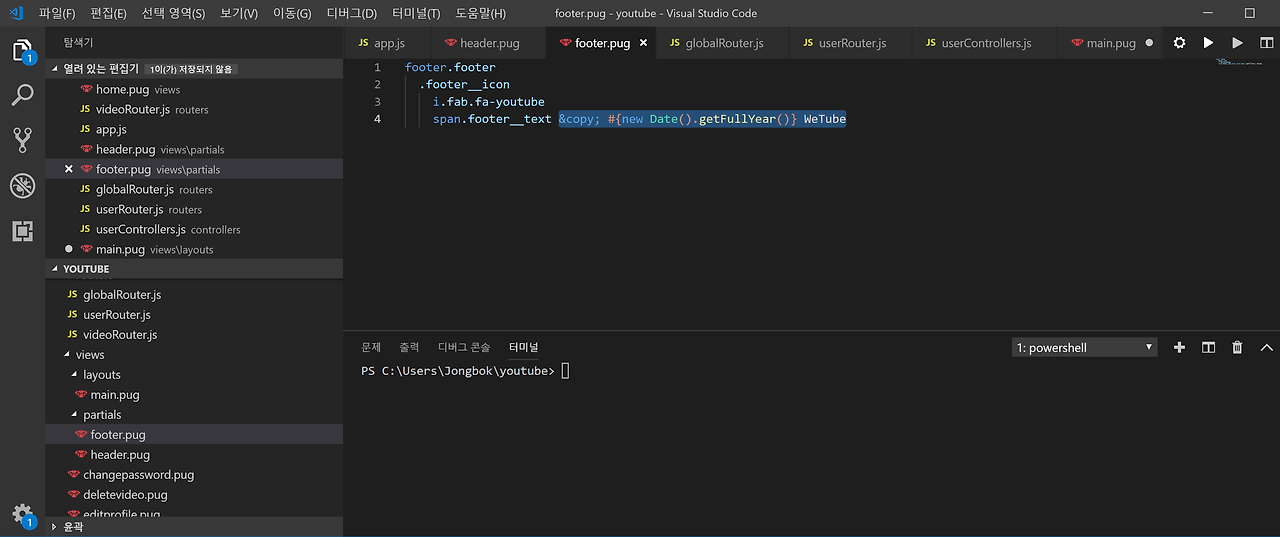Image resolution: width=1280 pixels, height=537 pixels.
Task: Maximize the panel with the up chevron
Action: pos(1266,347)
